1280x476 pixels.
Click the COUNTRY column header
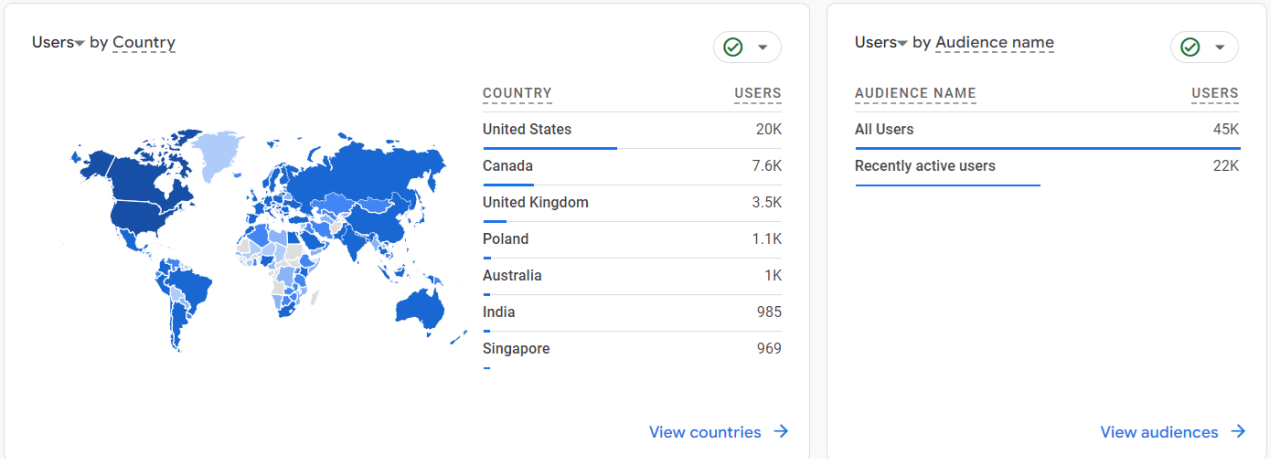coord(517,93)
